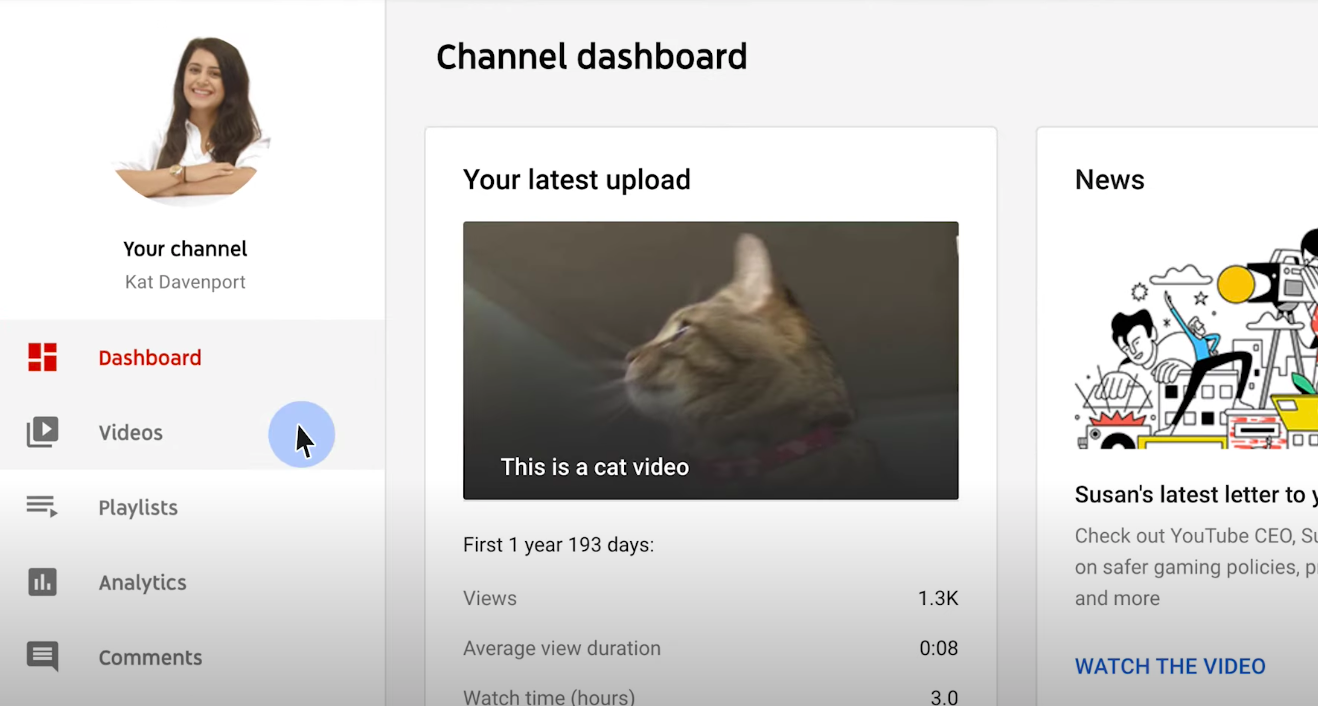Click the channel name Kat Davenport
The width and height of the screenshot is (1318, 706).
click(185, 282)
